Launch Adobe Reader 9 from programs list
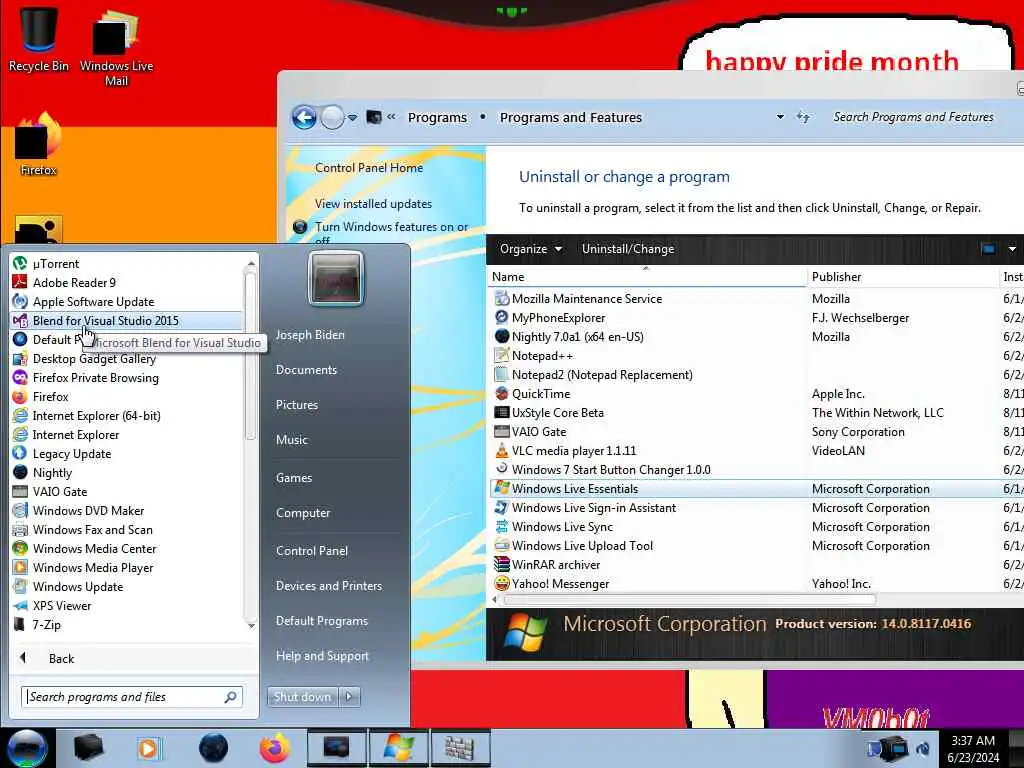The width and height of the screenshot is (1024, 768). [127, 283]
